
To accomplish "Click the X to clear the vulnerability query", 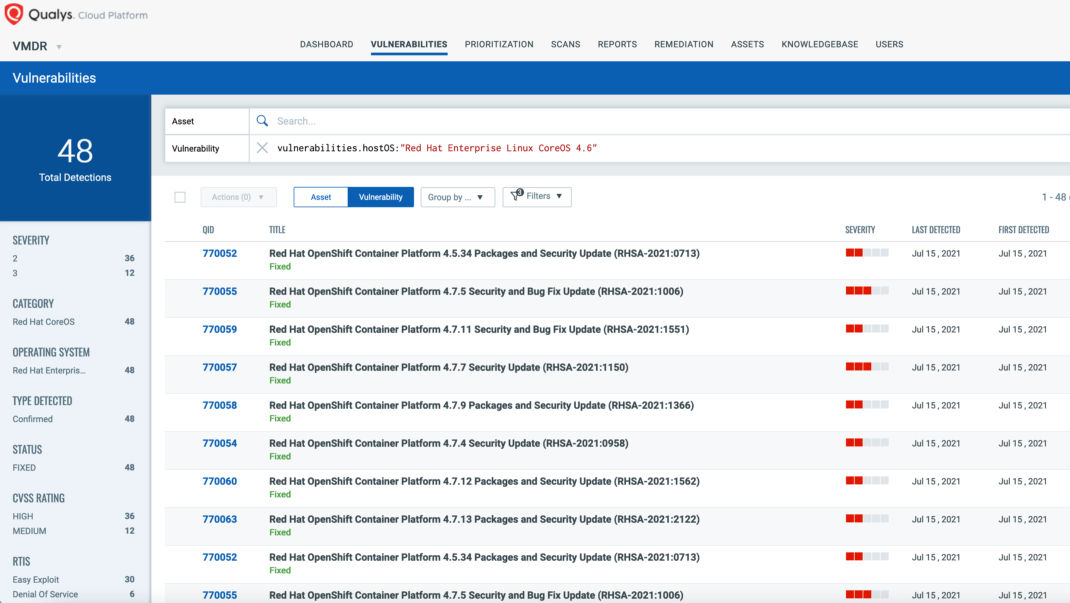I will [261, 148].
